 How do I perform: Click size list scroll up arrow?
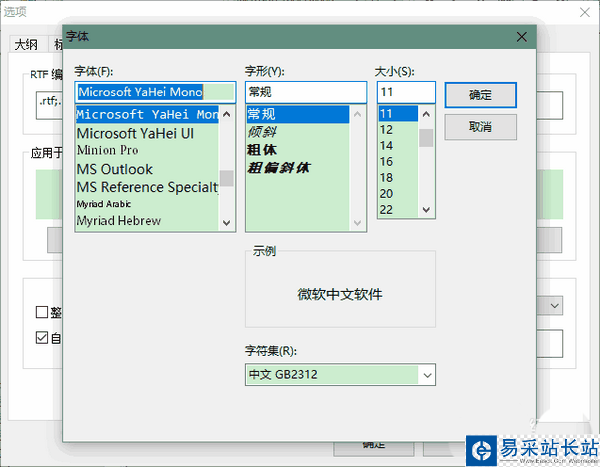426,114
